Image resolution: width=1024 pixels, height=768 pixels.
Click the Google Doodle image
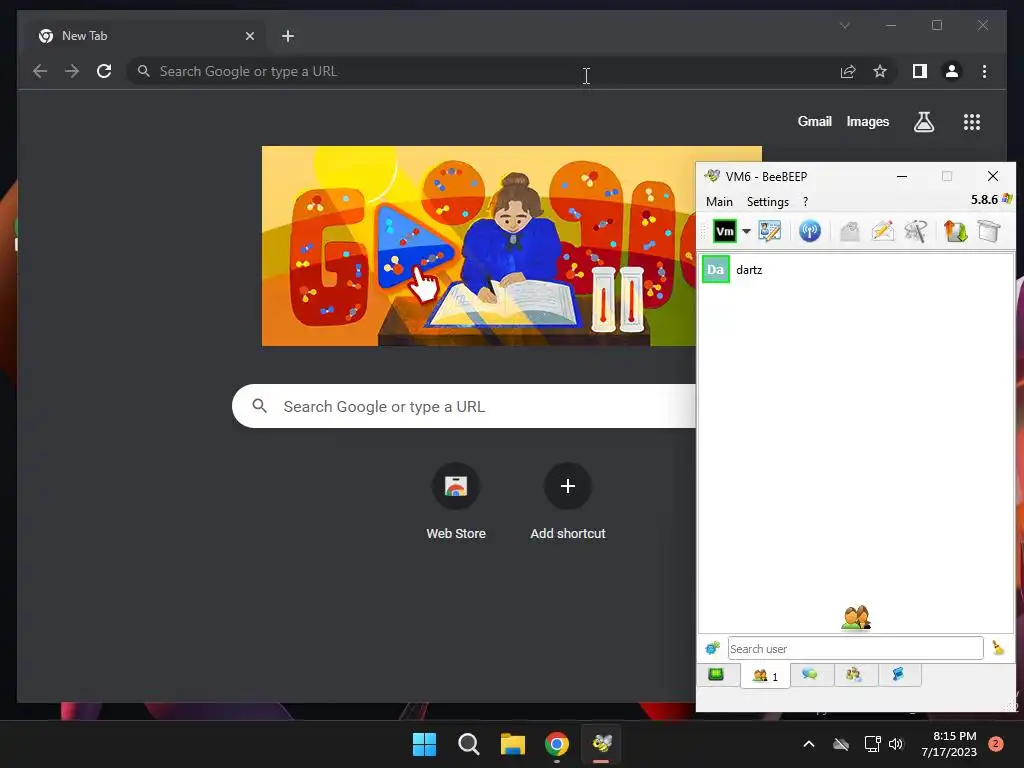click(479, 246)
